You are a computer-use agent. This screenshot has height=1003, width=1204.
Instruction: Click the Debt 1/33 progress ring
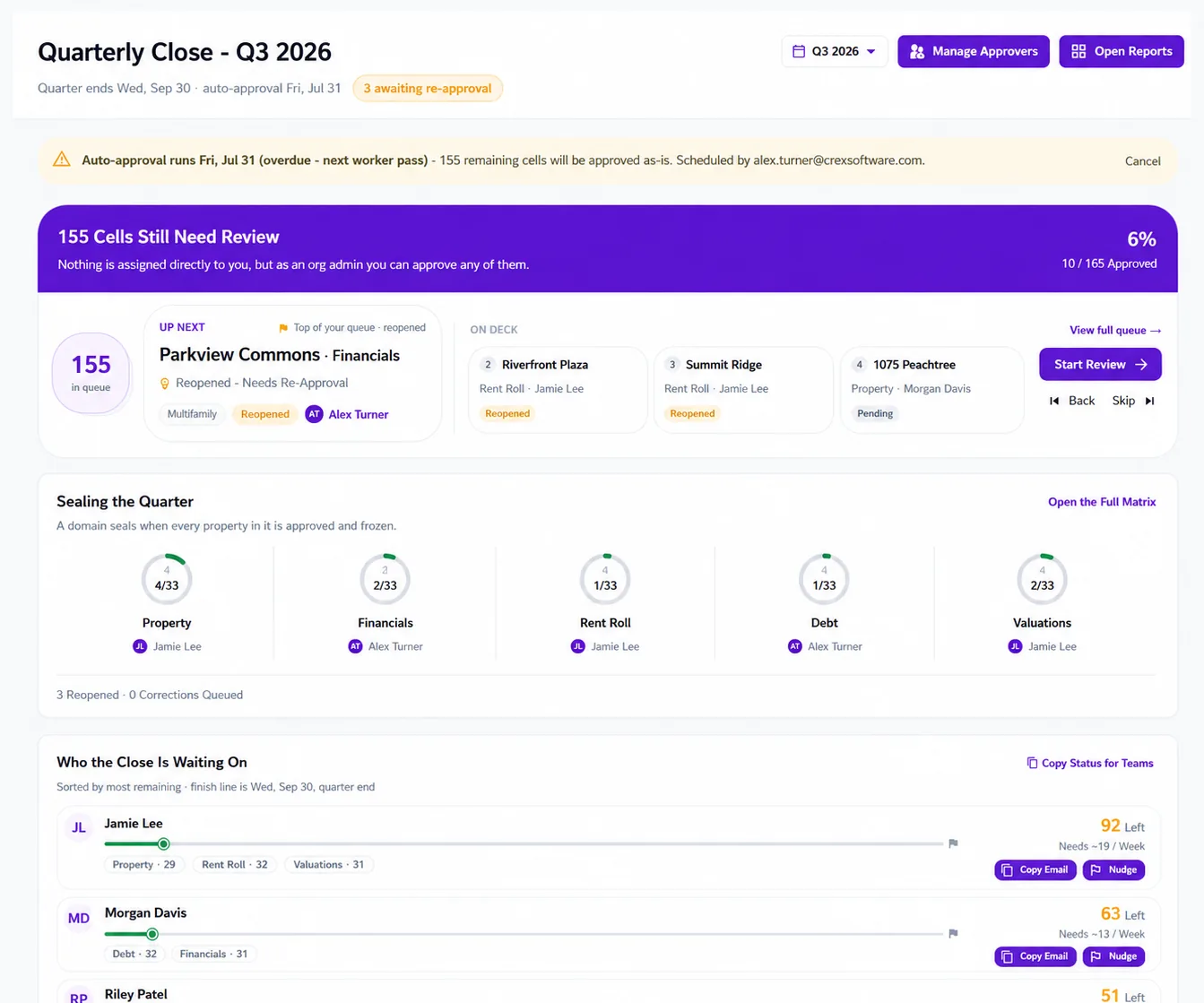coord(824,579)
